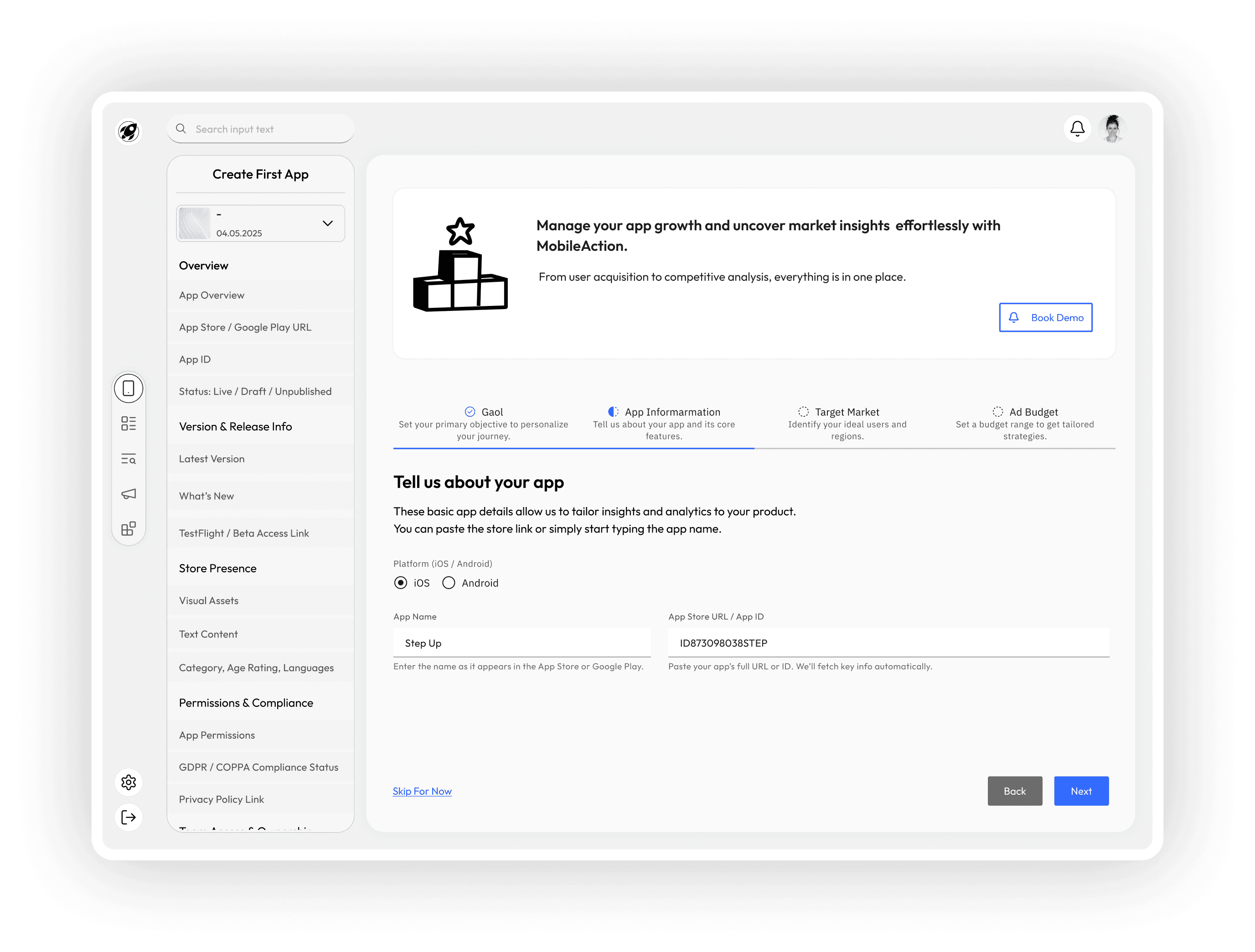Viewport: 1255px width, 952px height.
Task: Click the App Name input field
Action: point(522,643)
